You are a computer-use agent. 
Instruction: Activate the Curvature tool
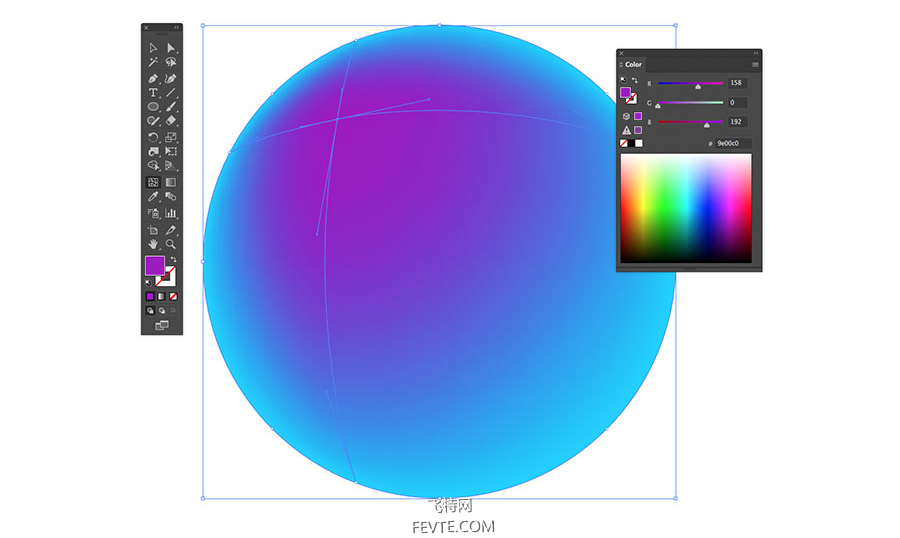170,79
